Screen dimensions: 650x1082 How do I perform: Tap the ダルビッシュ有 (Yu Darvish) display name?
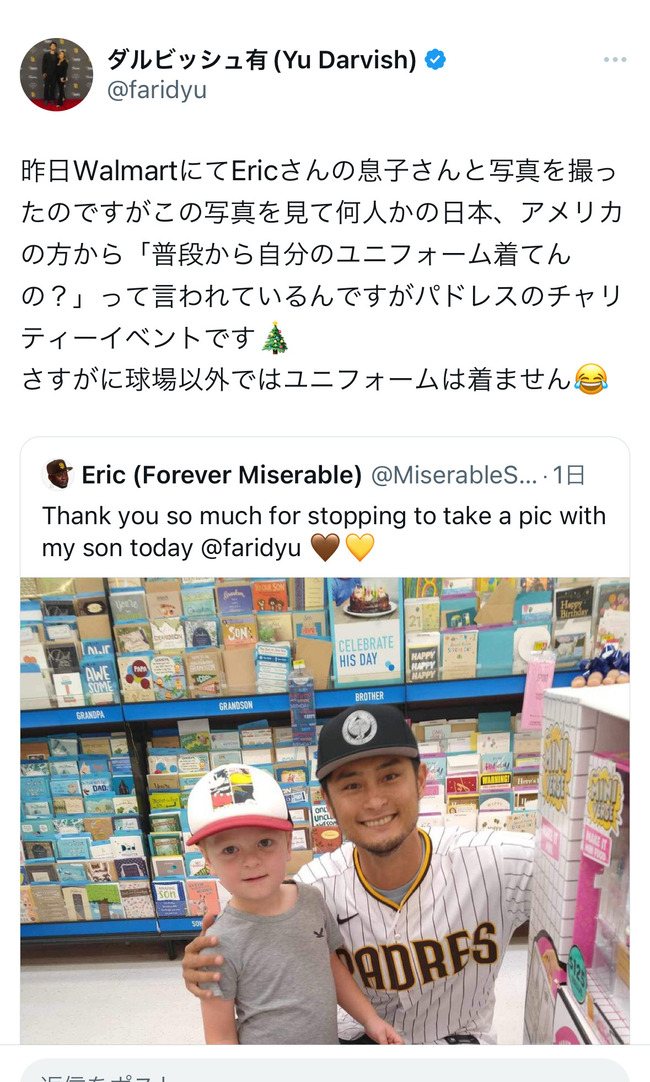[262, 60]
